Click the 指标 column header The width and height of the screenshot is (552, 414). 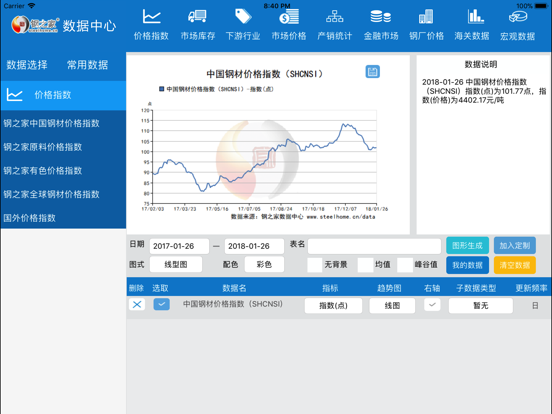pyautogui.click(x=330, y=288)
